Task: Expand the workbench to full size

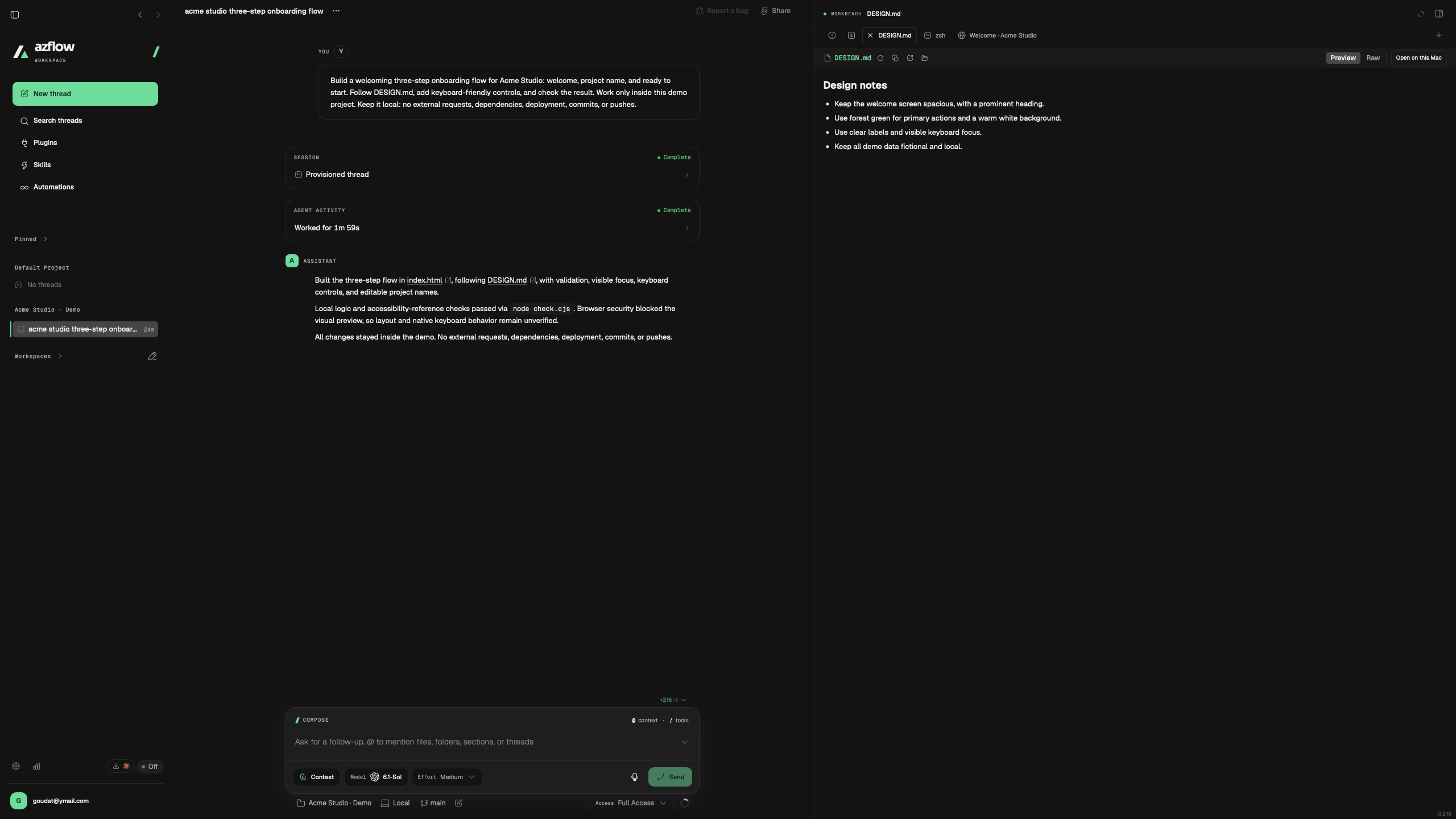Action: coord(1421,14)
